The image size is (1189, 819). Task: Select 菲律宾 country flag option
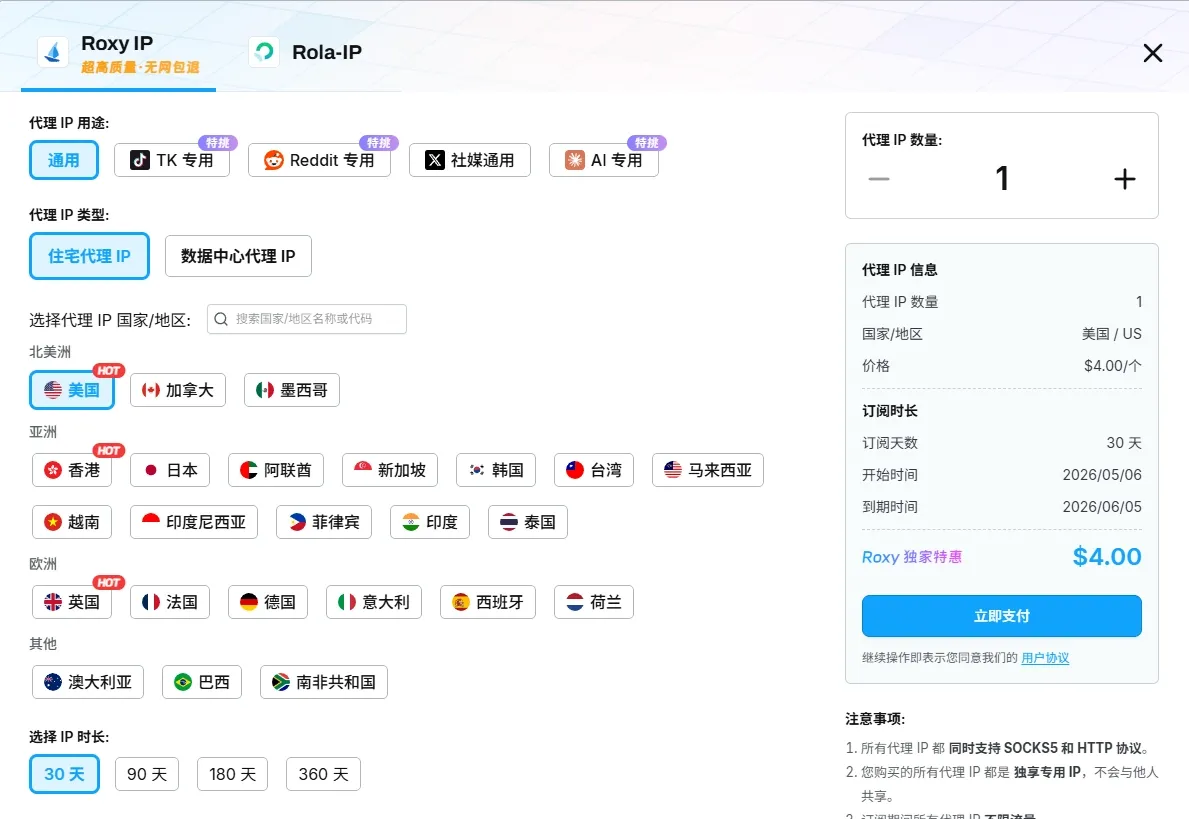pos(324,522)
